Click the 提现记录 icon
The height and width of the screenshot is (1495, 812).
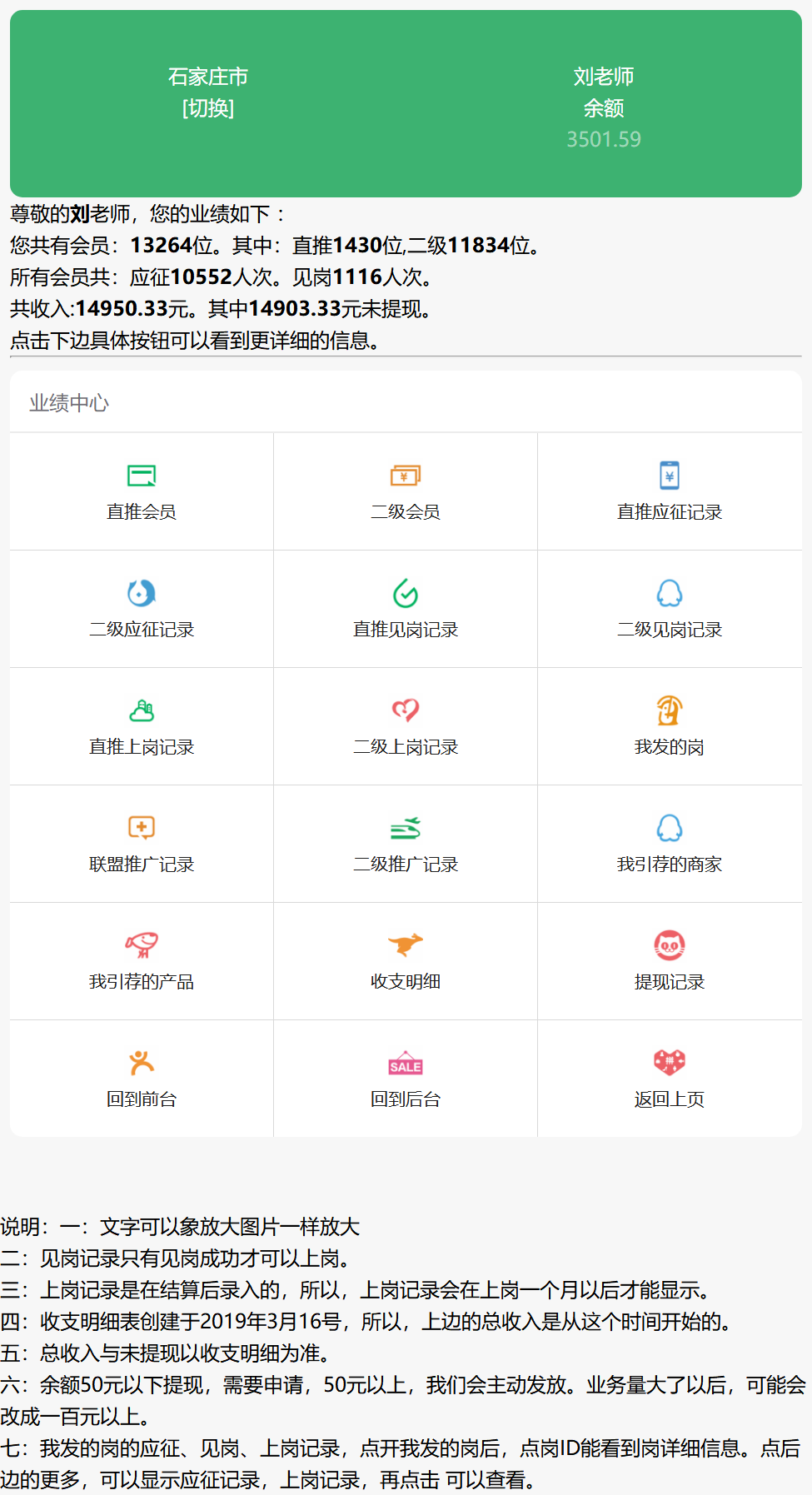pyautogui.click(x=670, y=945)
